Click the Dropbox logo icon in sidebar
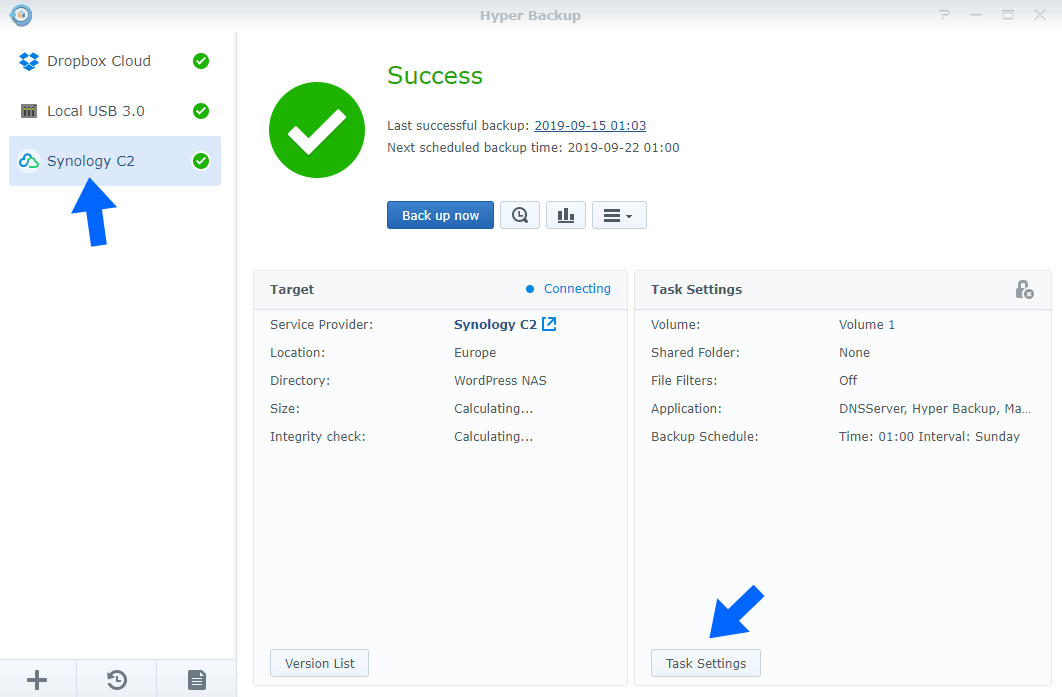Viewport: 1062px width, 697px height. (29, 61)
